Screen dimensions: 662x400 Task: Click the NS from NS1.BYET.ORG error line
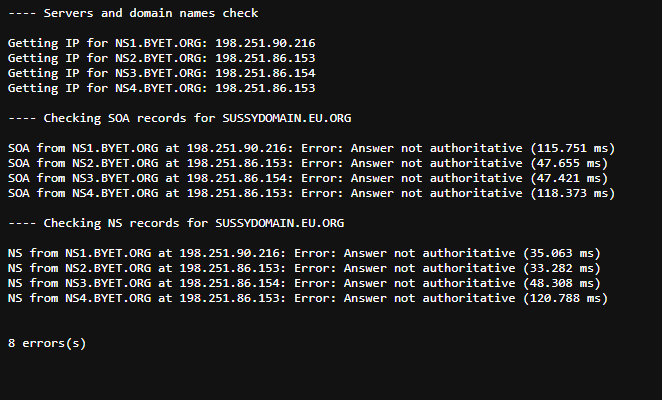pos(304,253)
